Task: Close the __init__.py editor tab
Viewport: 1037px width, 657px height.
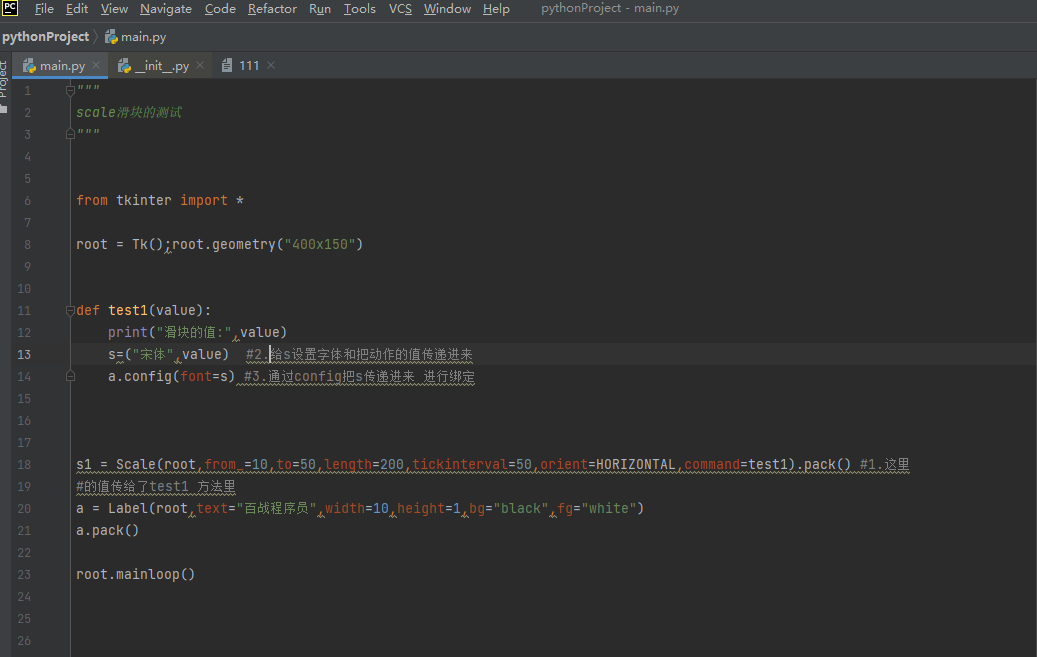Action: (x=200, y=65)
